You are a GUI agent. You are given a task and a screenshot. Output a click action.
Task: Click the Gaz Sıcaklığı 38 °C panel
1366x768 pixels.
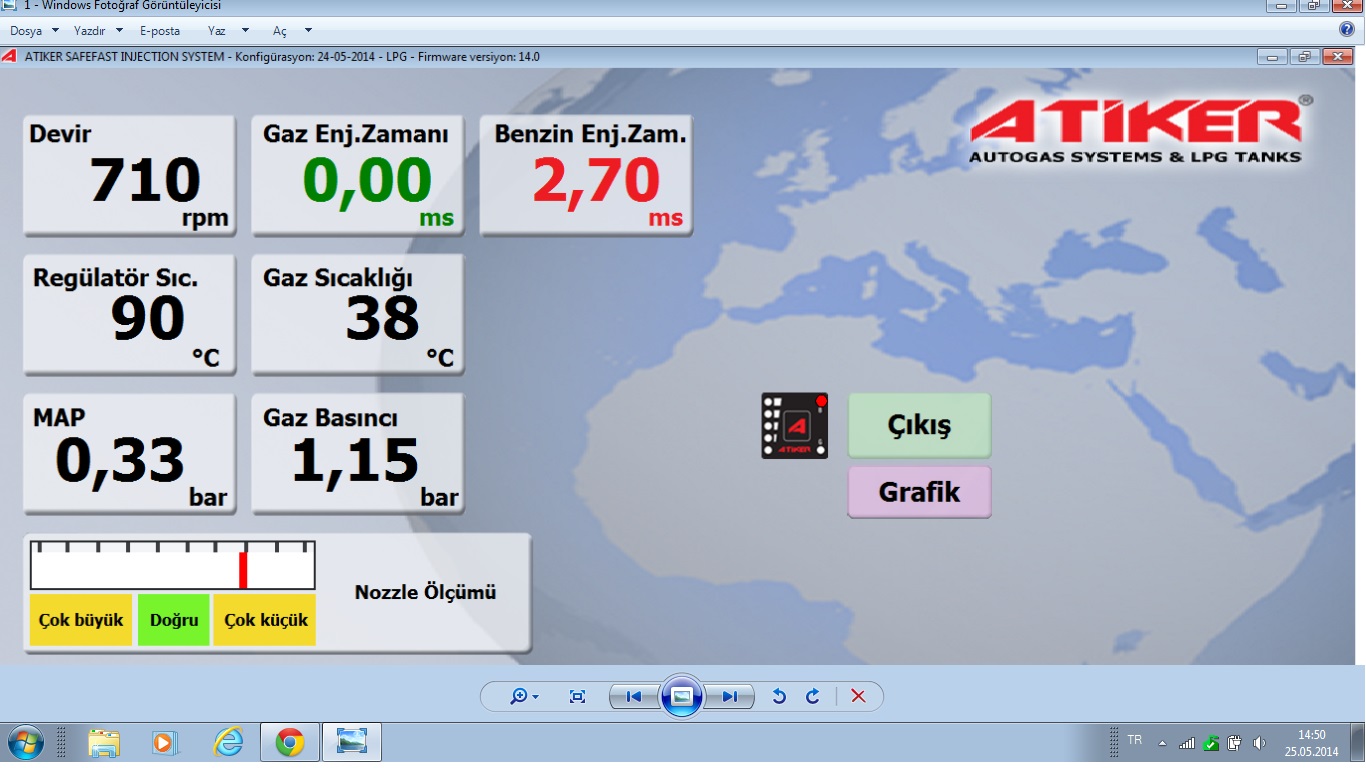tap(358, 314)
